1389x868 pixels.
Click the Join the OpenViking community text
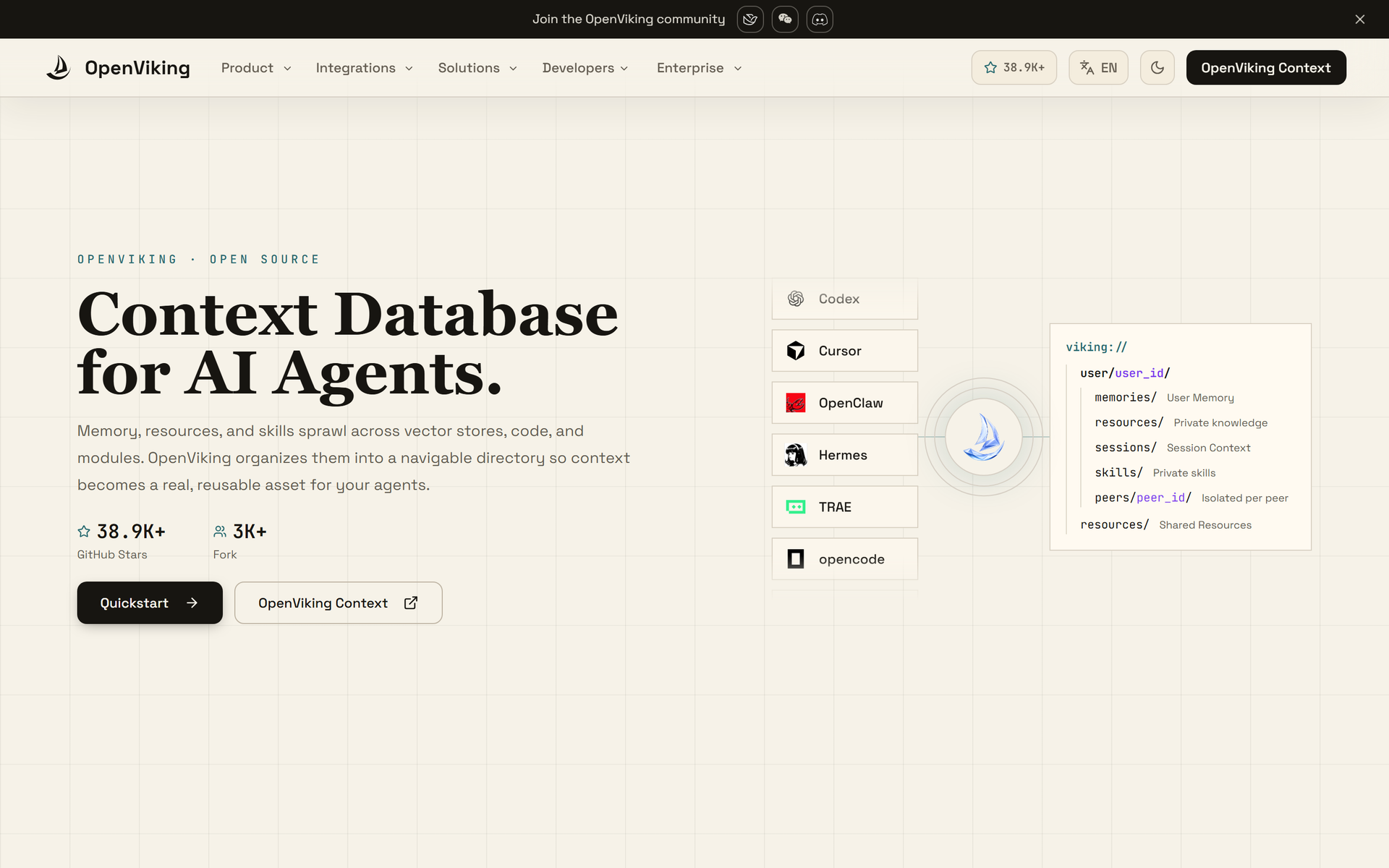(x=629, y=20)
